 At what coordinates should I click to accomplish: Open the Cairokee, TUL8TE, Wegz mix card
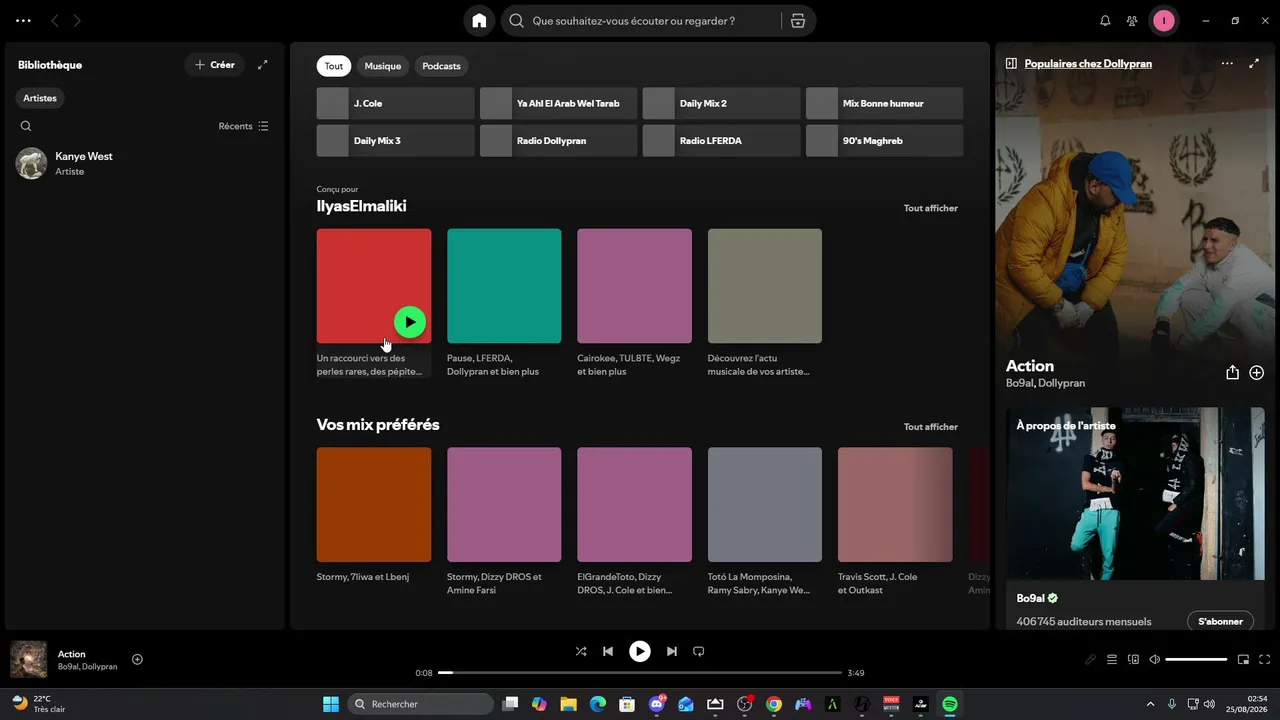(634, 303)
